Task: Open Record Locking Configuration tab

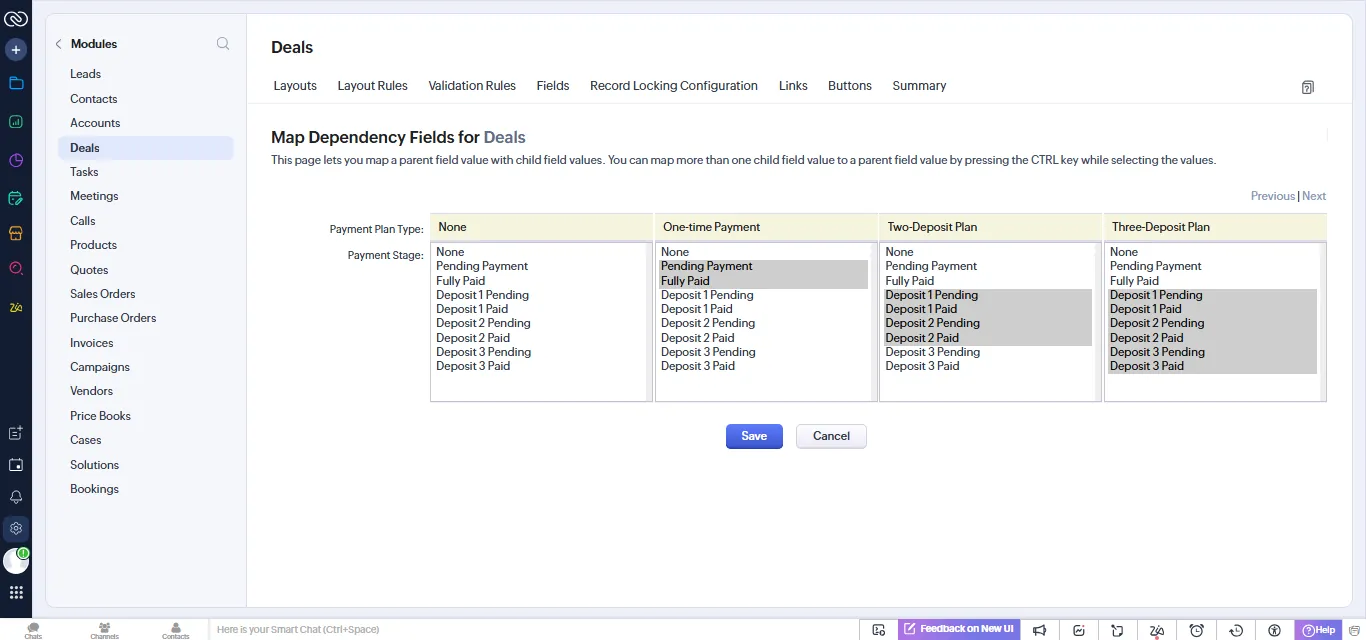Action: point(674,86)
